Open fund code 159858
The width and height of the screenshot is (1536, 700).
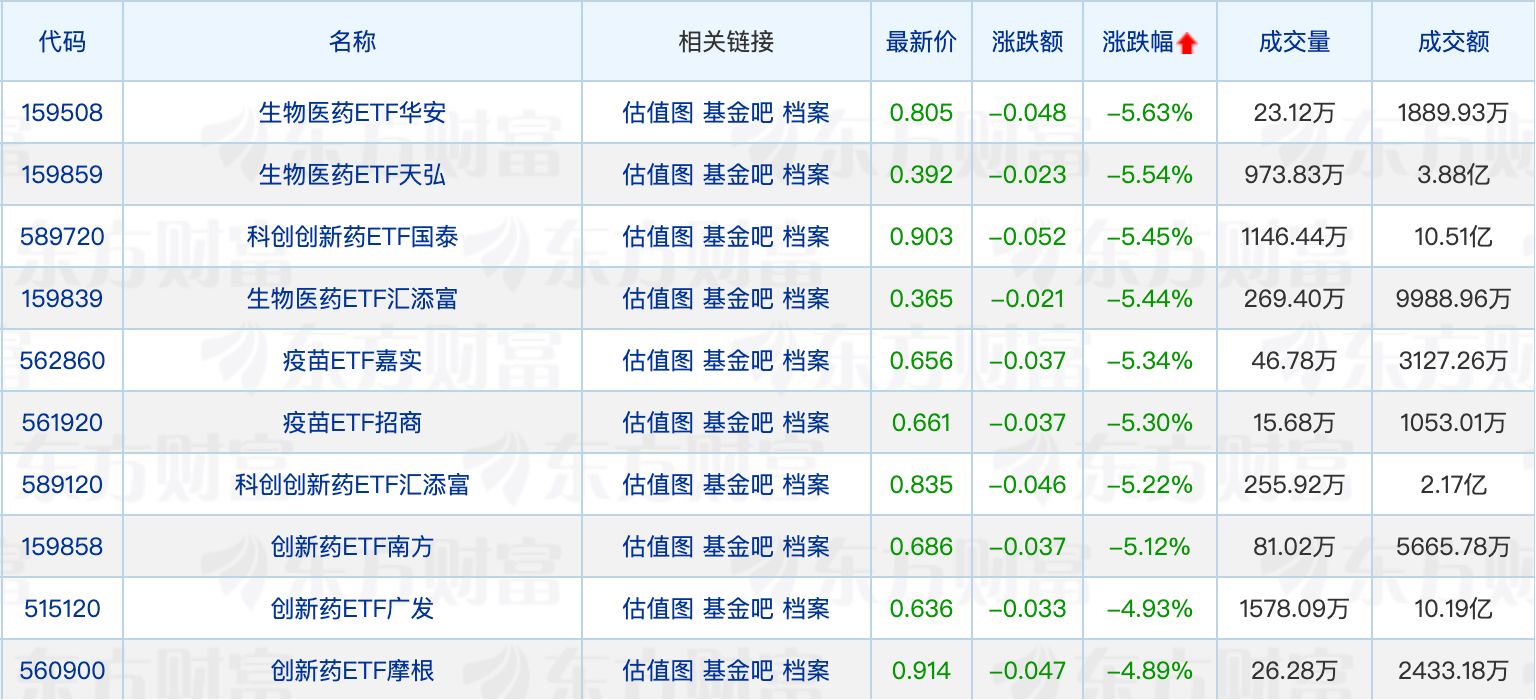pos(62,547)
